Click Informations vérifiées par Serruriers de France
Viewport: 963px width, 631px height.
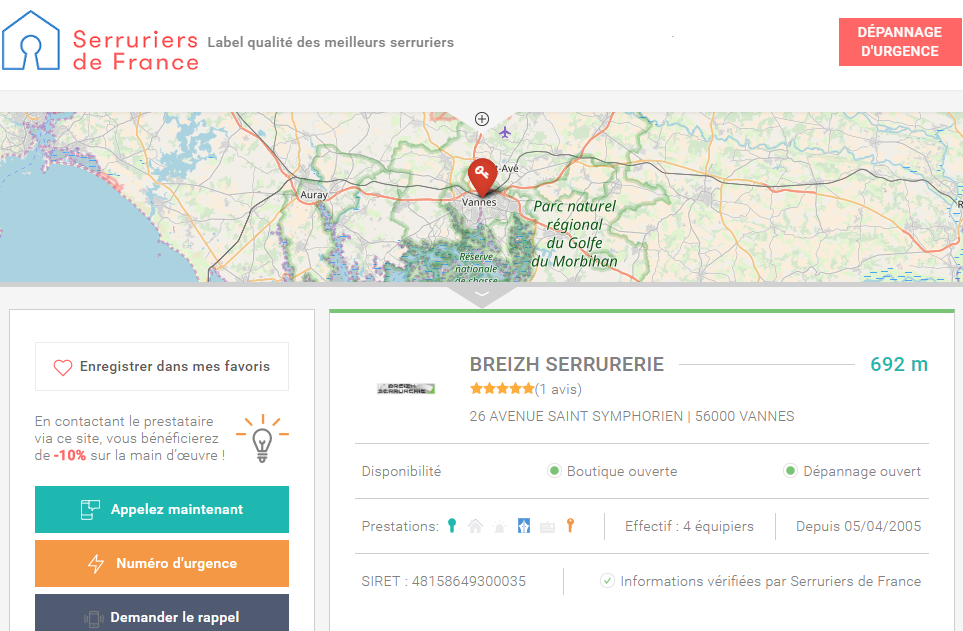coord(770,581)
